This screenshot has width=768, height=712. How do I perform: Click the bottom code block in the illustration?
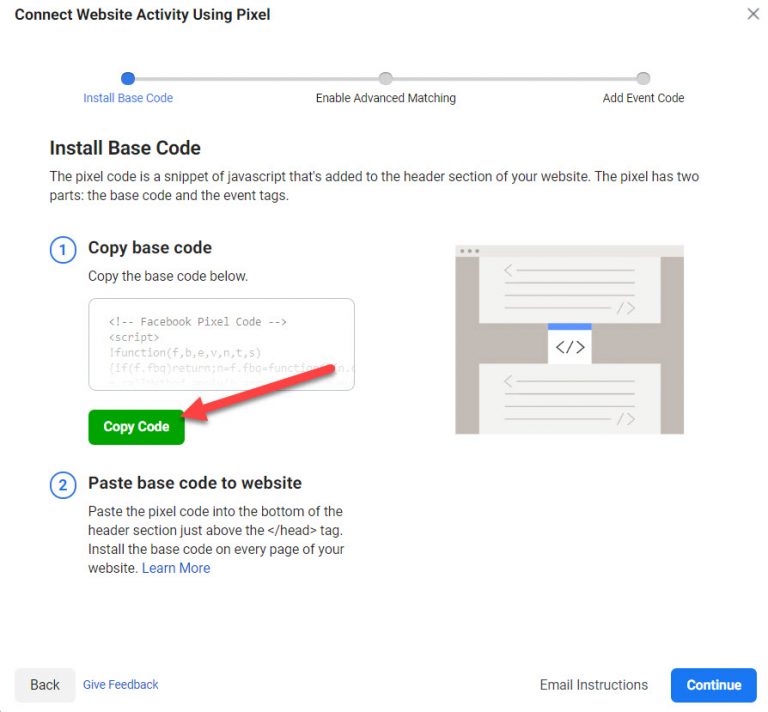click(569, 399)
